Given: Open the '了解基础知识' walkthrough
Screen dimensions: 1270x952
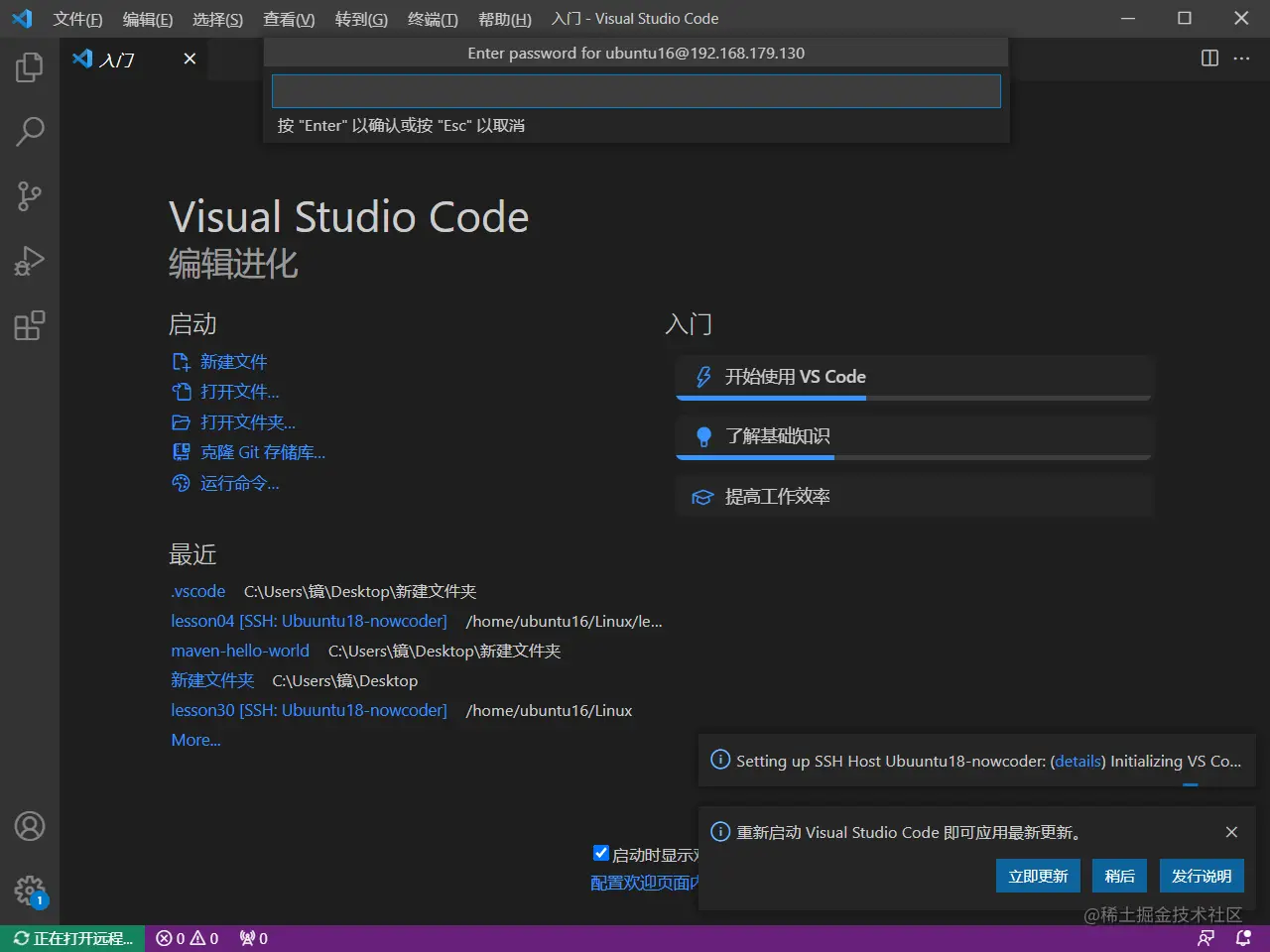Looking at the screenshot, I should [x=914, y=436].
